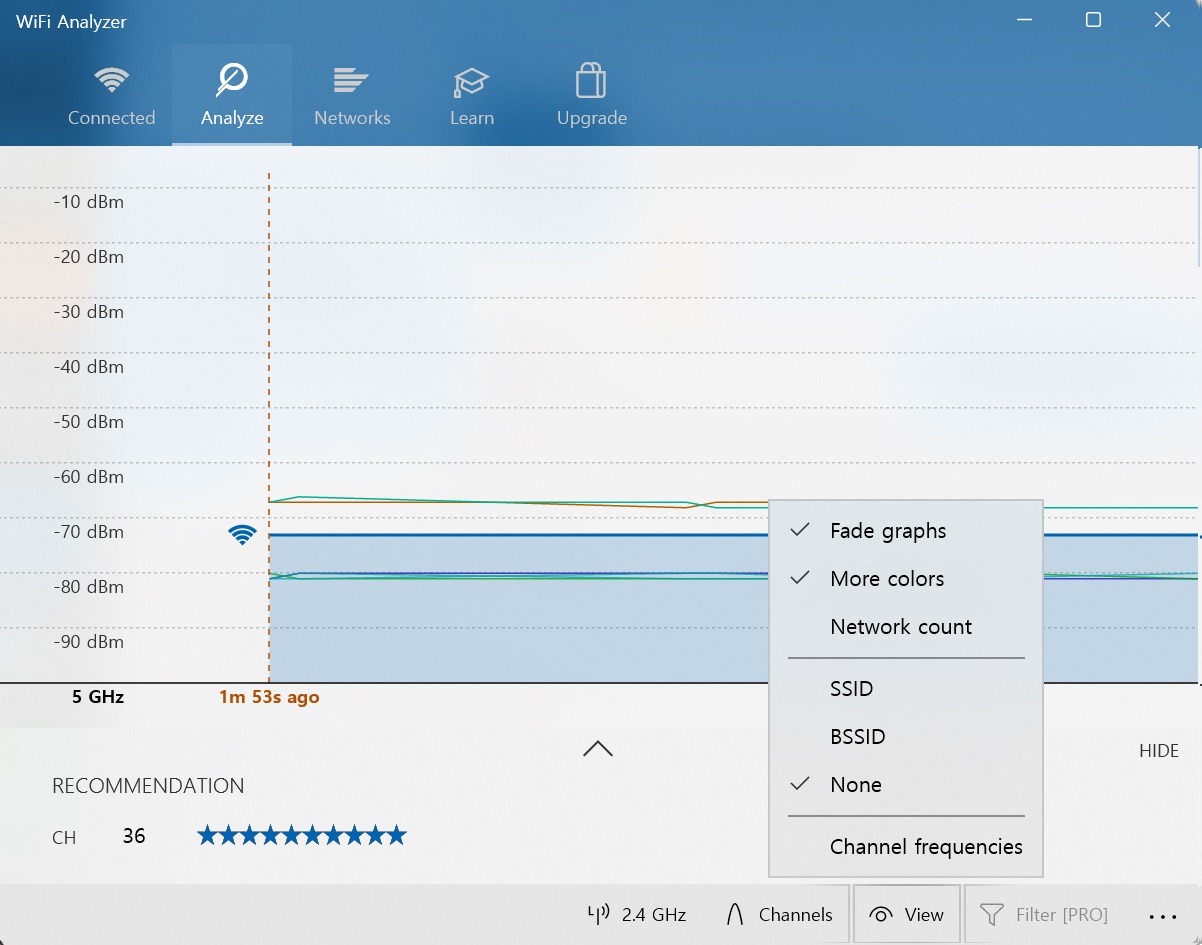Minimize the WiFi Analyzer window
The height and width of the screenshot is (945, 1202).
click(x=1025, y=20)
